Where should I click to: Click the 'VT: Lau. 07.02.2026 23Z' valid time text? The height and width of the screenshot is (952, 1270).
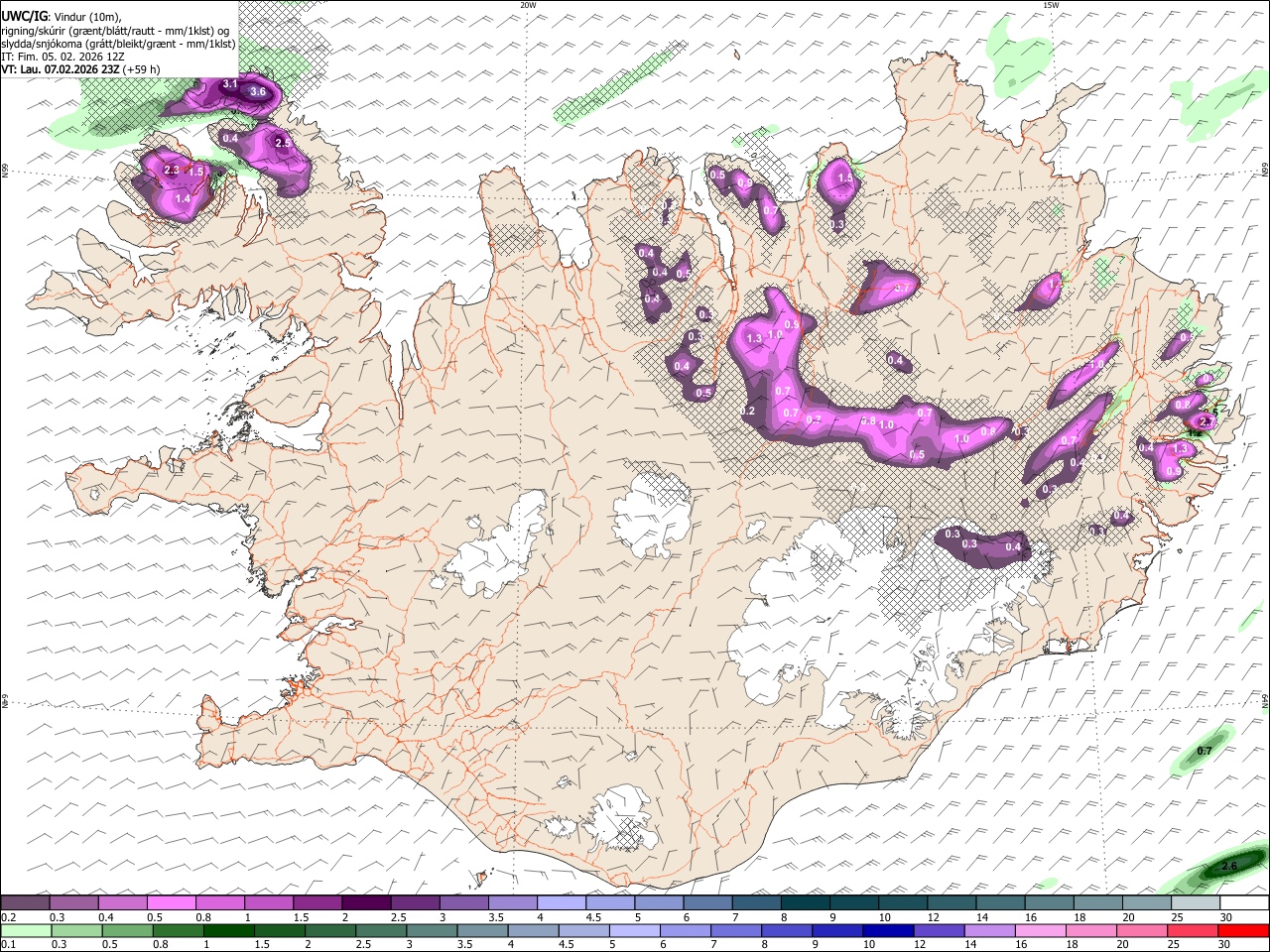click(61, 69)
